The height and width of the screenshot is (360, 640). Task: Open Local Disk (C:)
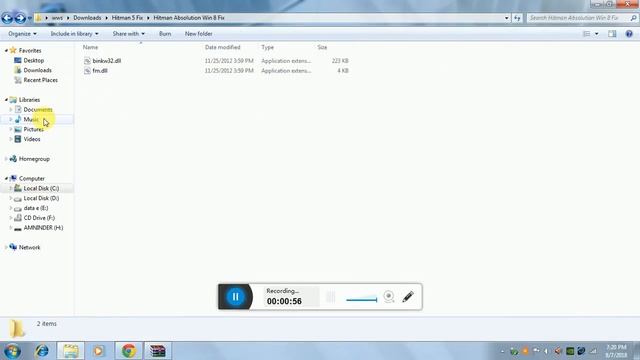coord(41,188)
